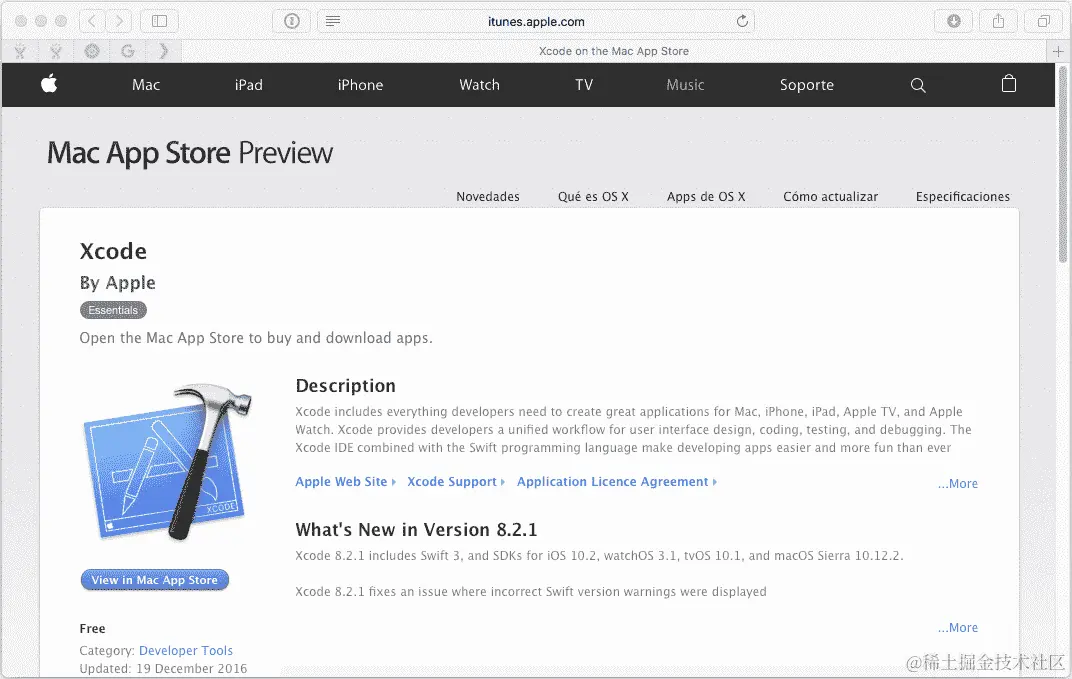The height and width of the screenshot is (679, 1072).
Task: Show Reader view icon in address bar
Action: pos(333,21)
